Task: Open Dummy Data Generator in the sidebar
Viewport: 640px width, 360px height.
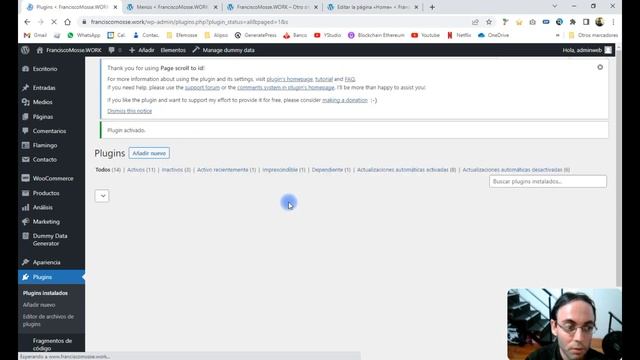Action: point(50,240)
